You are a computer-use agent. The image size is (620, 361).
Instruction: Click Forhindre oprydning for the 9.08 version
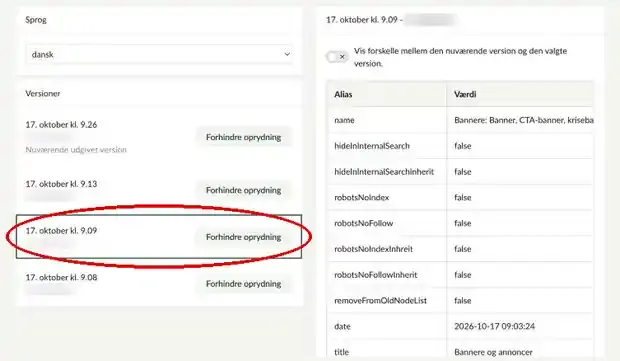(244, 284)
